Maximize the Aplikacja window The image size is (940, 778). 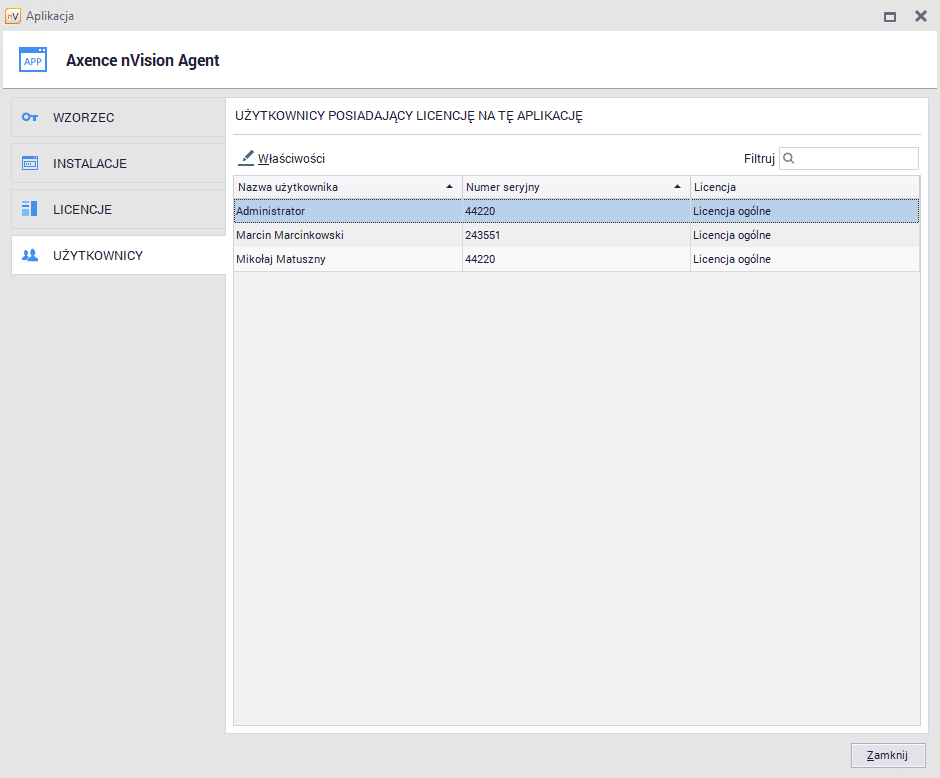[x=890, y=16]
